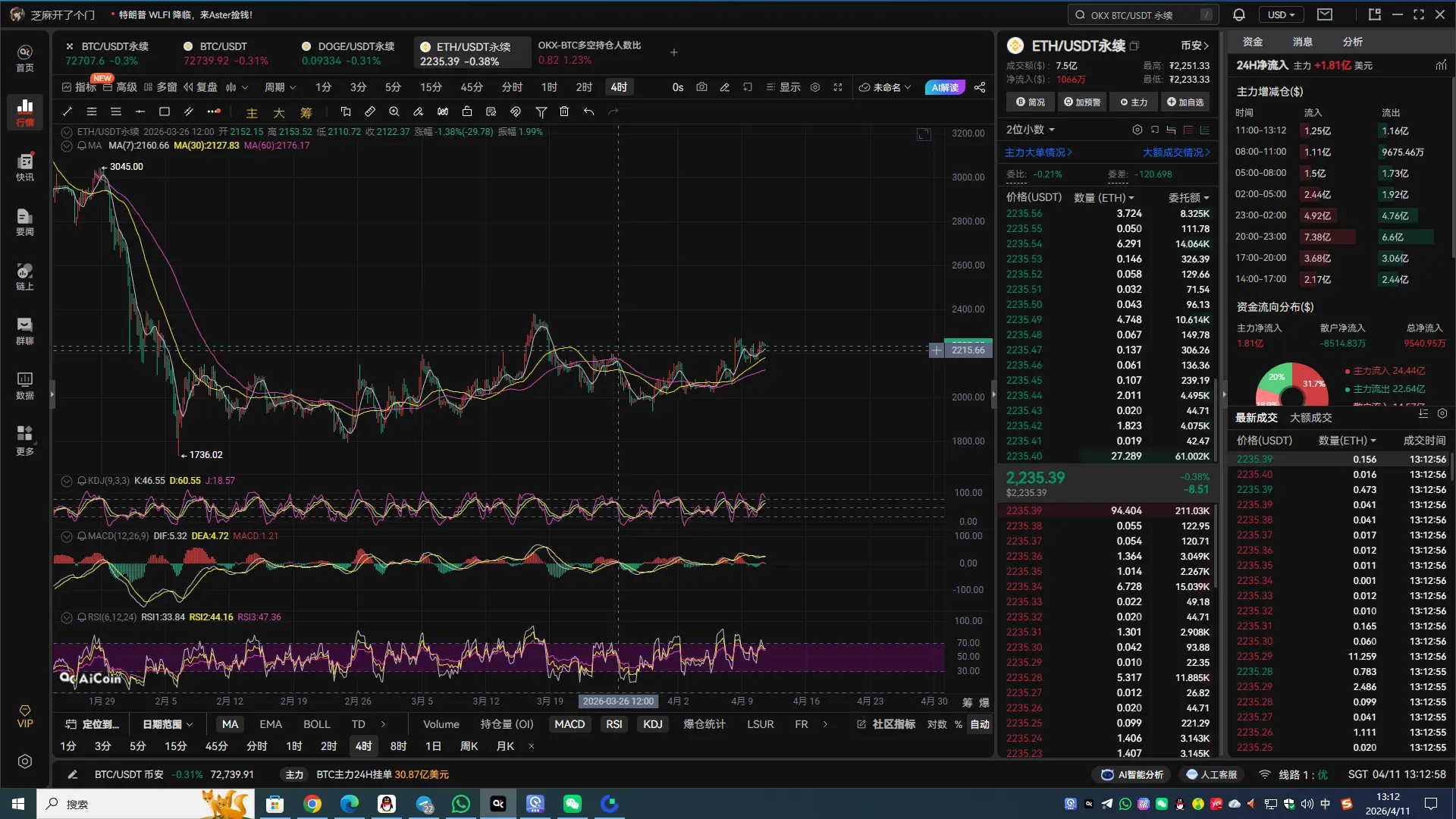Screen dimensions: 1456x819
Task: Click the share icon next to AI解读
Action: [980, 87]
